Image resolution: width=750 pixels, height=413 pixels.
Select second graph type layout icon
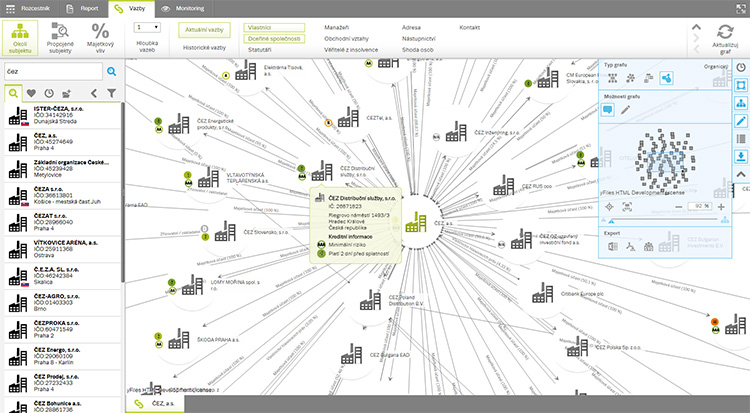(x=630, y=78)
